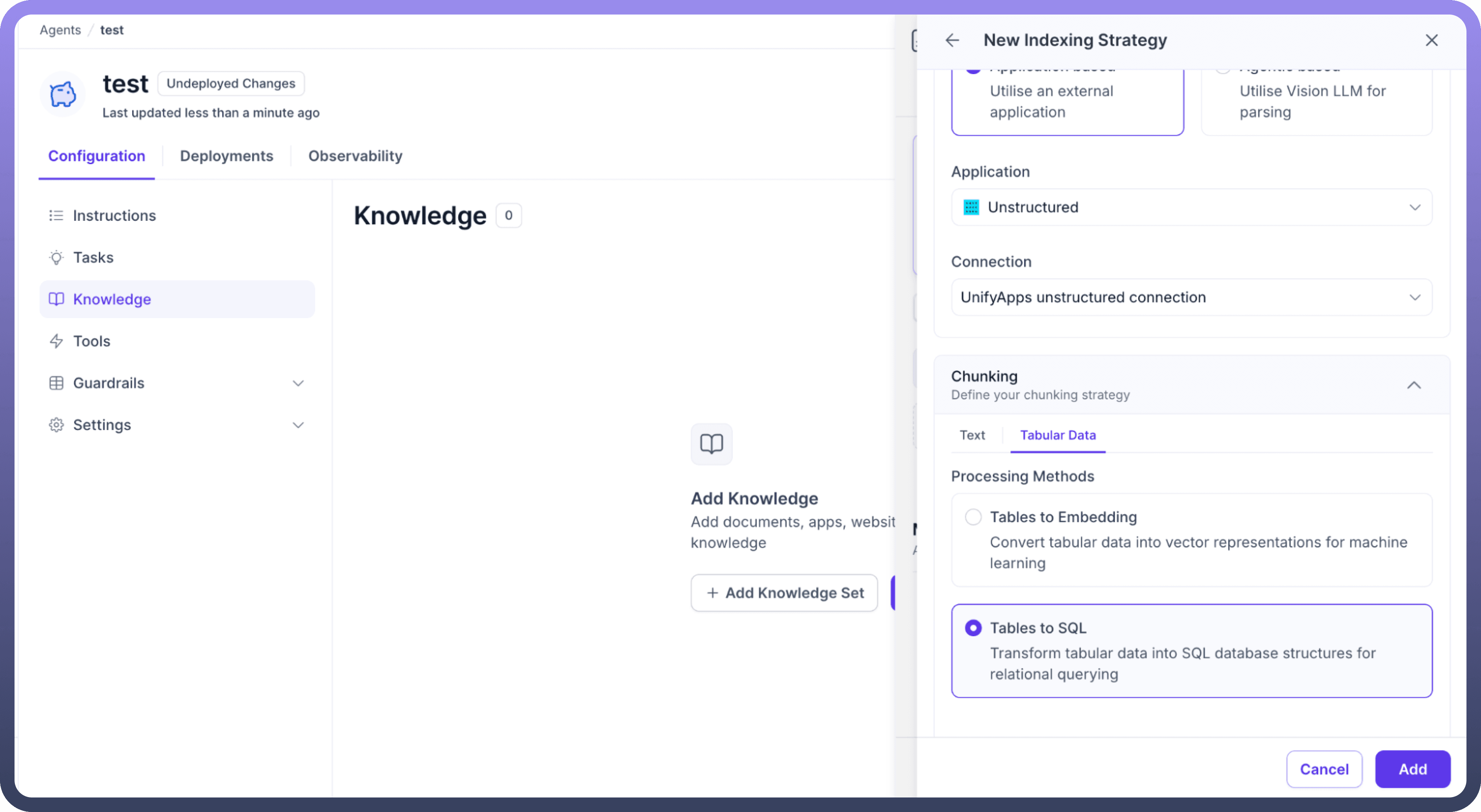Screen dimensions: 1481x812
Task: Click the back arrow in New Indexing Strategy
Action: click(952, 40)
